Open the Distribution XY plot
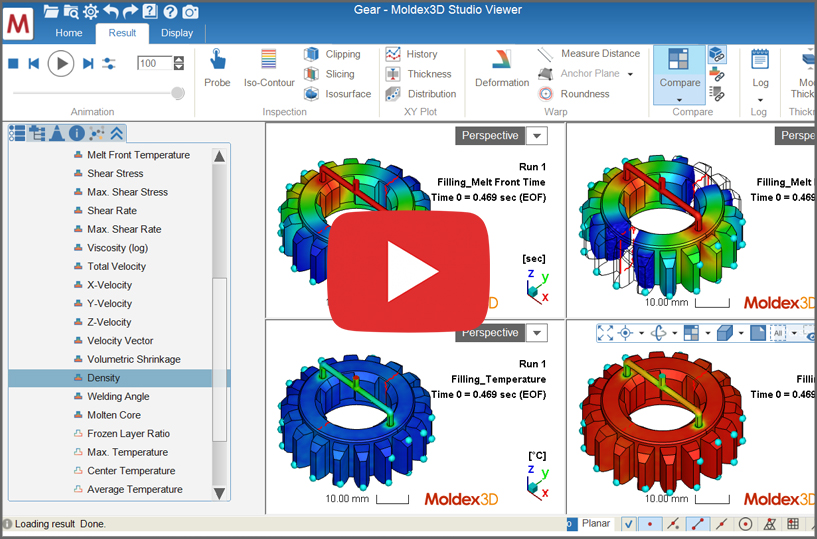 [x=420, y=94]
